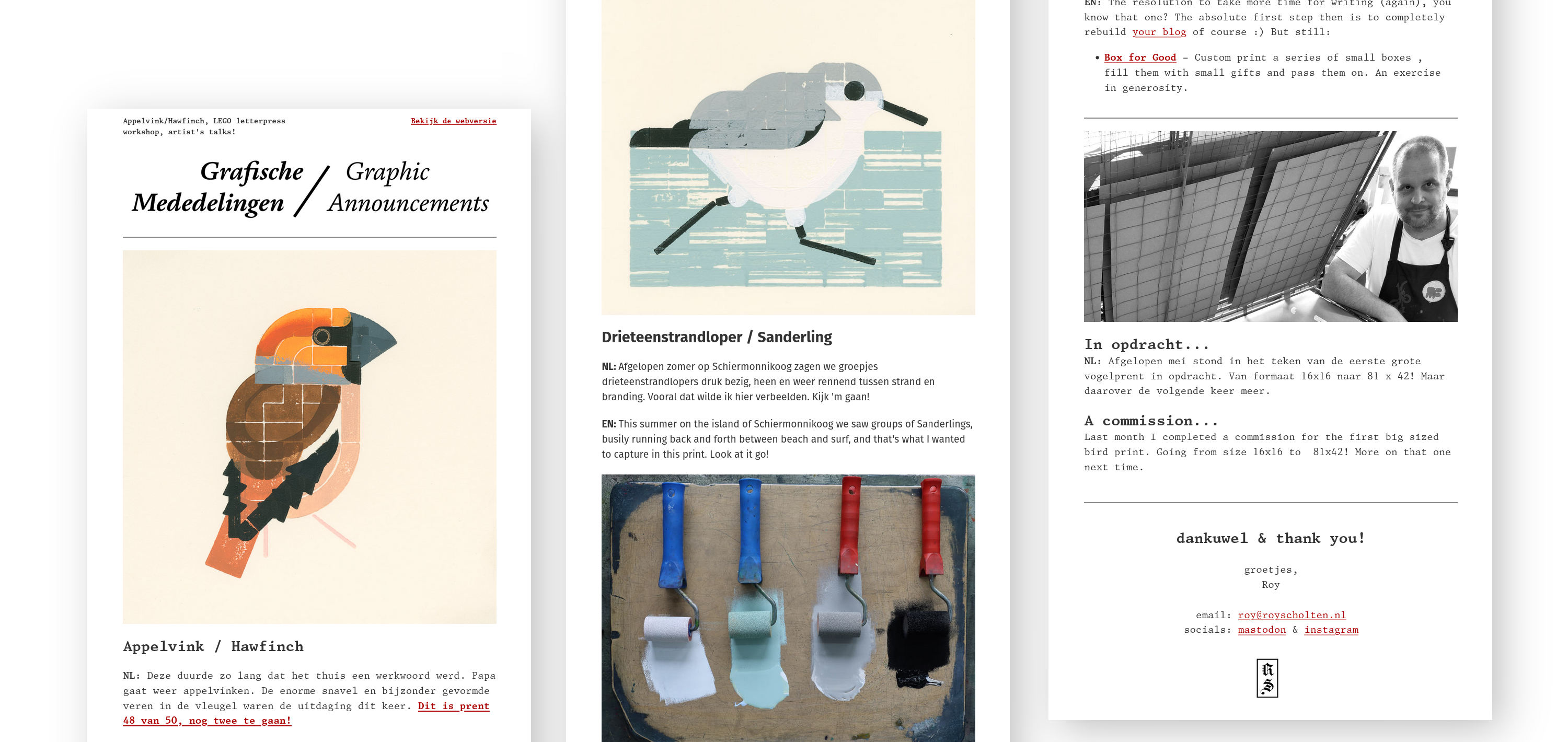The height and width of the screenshot is (742, 1568).
Task: Click the 'Dit is prent 48 van 50' link
Action: pos(306,713)
